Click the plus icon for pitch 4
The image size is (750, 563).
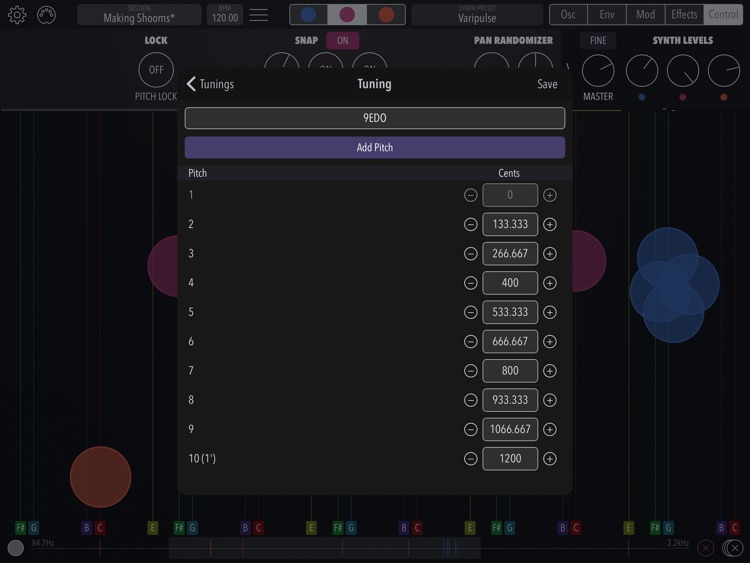[x=550, y=283]
